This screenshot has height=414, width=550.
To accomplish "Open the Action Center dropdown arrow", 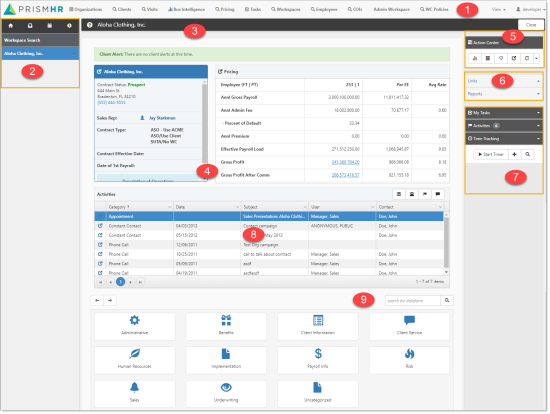I will [x=536, y=58].
